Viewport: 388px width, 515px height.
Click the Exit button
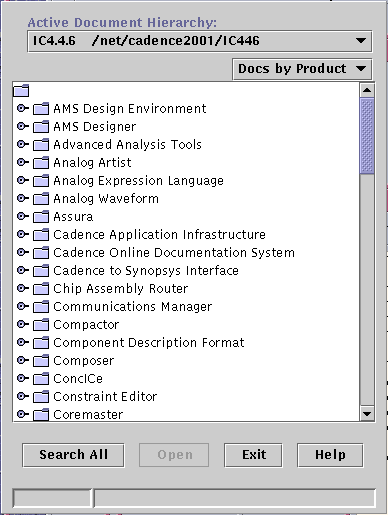(x=253, y=455)
